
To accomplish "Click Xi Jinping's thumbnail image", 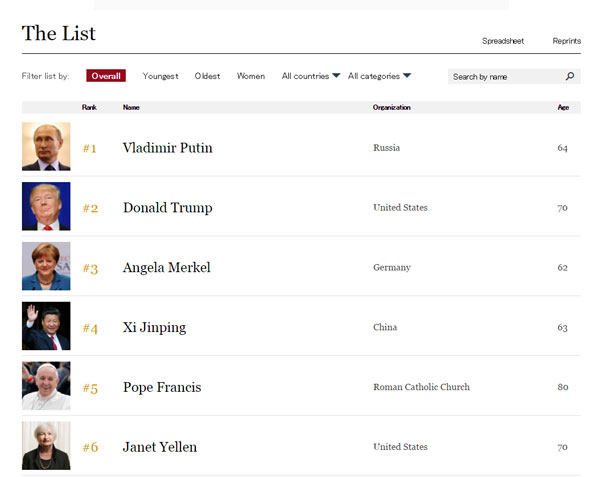I will (x=46, y=327).
